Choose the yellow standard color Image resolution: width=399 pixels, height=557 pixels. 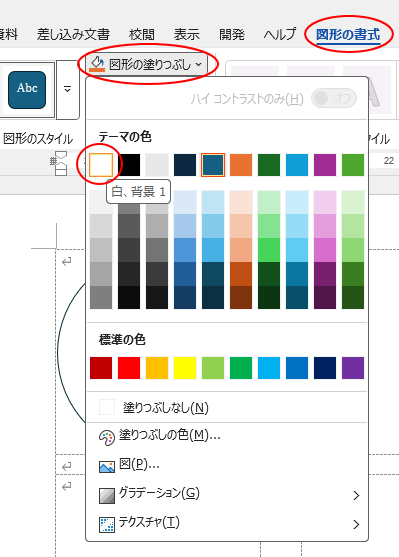pyautogui.click(x=185, y=368)
